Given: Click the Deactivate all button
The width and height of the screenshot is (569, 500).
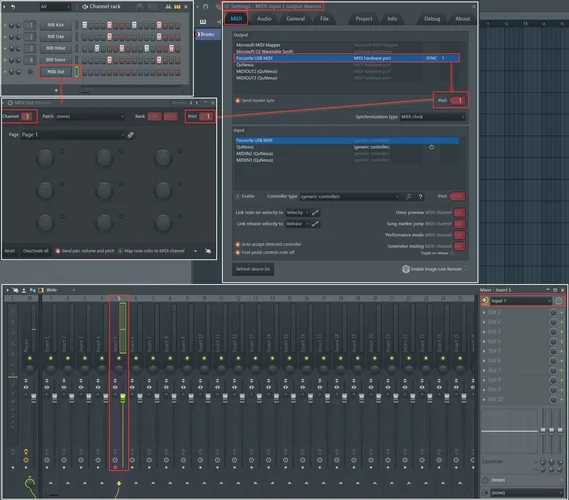Looking at the screenshot, I should tap(36, 251).
